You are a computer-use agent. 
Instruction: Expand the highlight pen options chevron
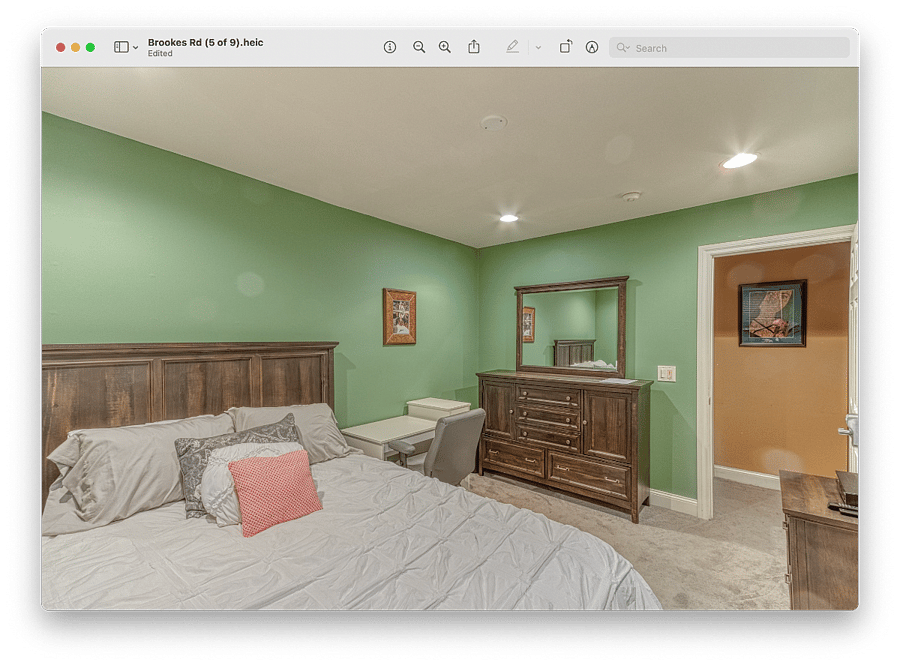click(538, 48)
